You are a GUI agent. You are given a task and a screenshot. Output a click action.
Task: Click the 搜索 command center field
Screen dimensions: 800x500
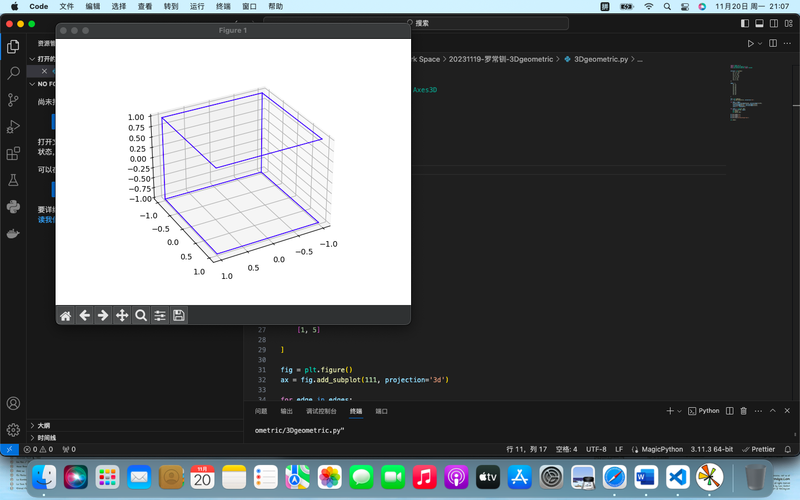coord(416,23)
